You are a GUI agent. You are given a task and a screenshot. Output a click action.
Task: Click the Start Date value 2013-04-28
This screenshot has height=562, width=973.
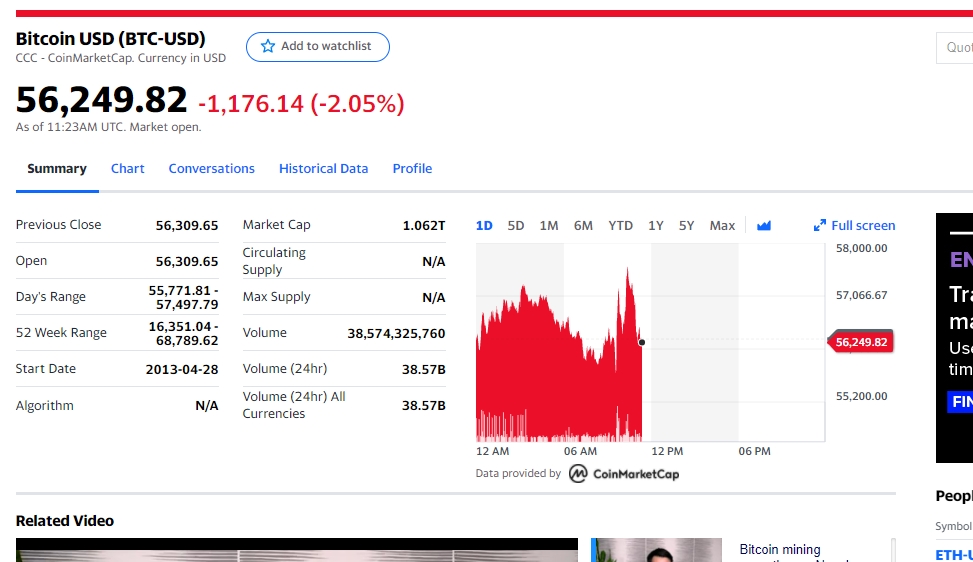click(182, 370)
